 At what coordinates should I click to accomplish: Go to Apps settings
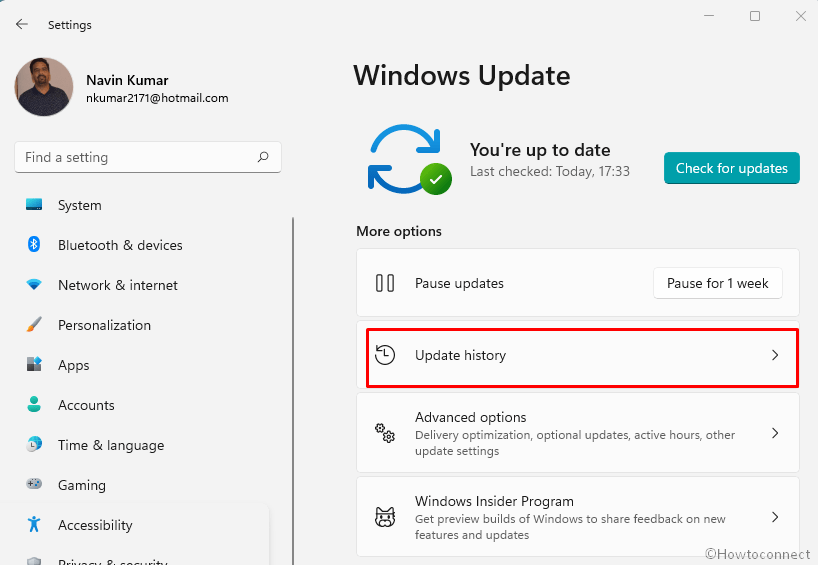[x=74, y=365]
